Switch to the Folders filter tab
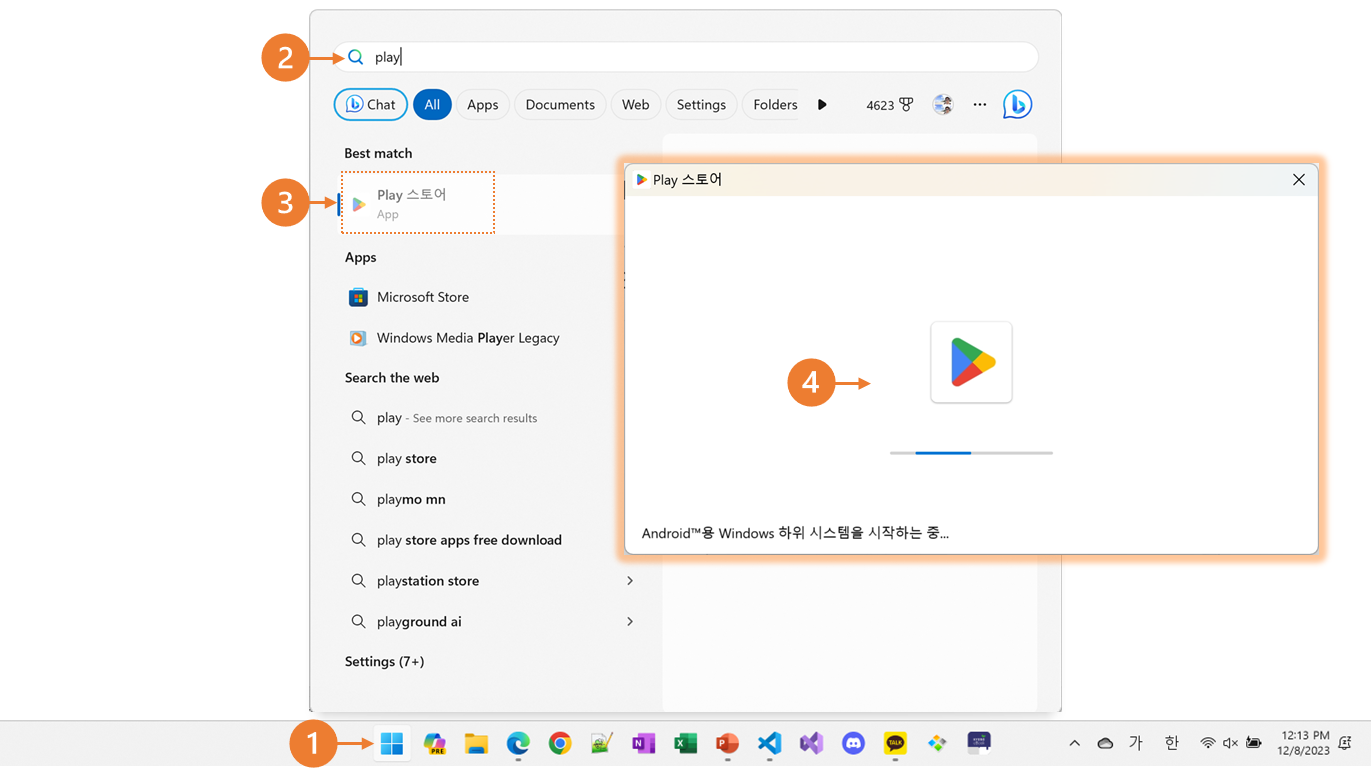Screen dimensions: 1371x774 tap(774, 104)
